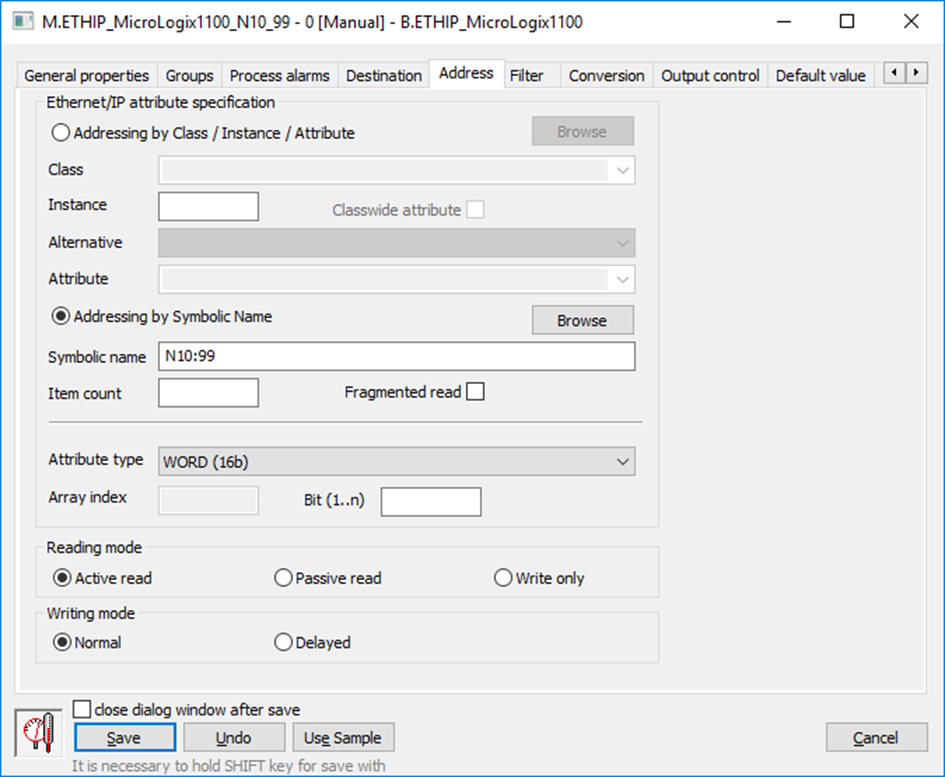The width and height of the screenshot is (945, 777).
Task: Open the Destination tab
Action: pos(384,76)
